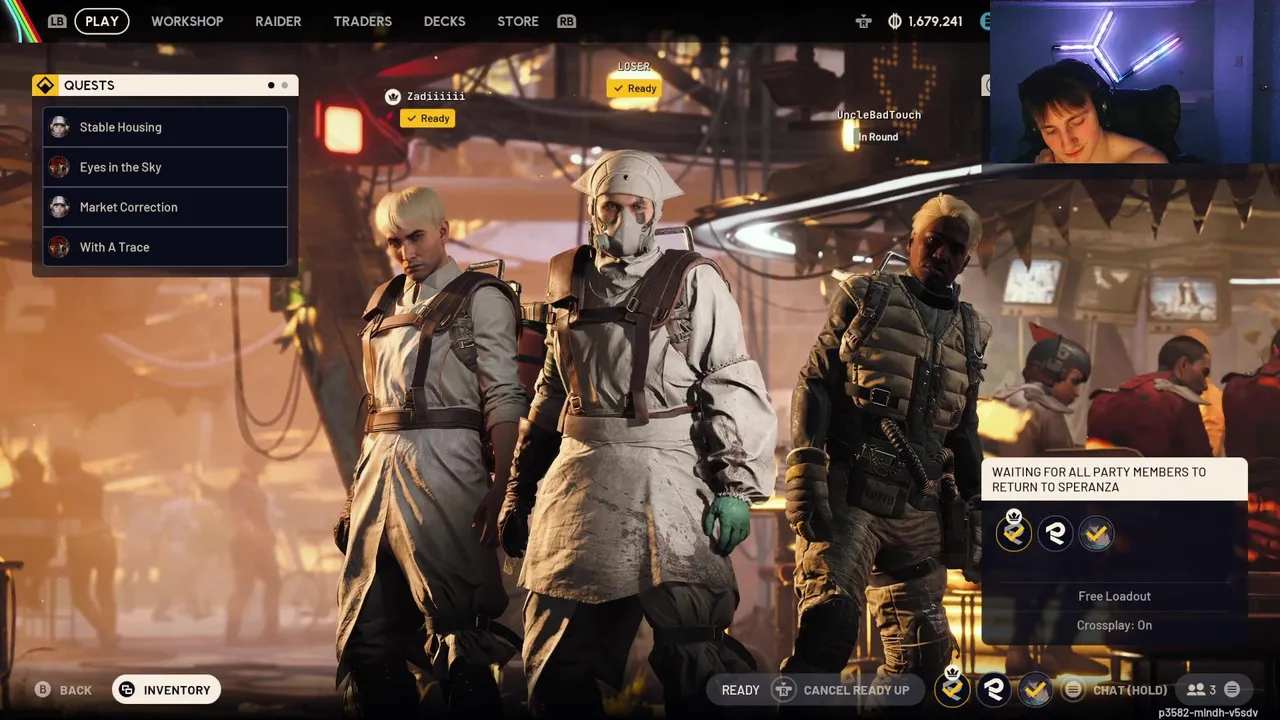Click the Stable Housing trader portrait icon

(59, 127)
